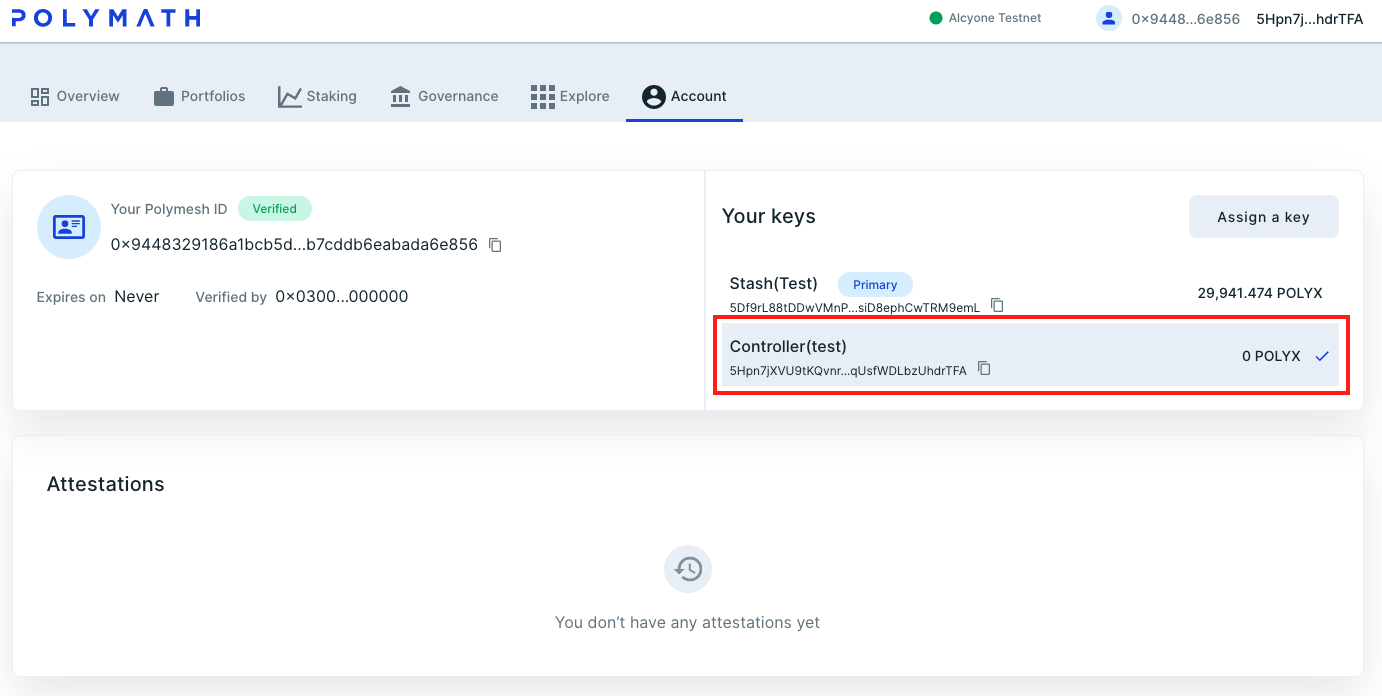Click the Attestations heading
Viewport: 1382px width, 696px height.
tap(106, 484)
